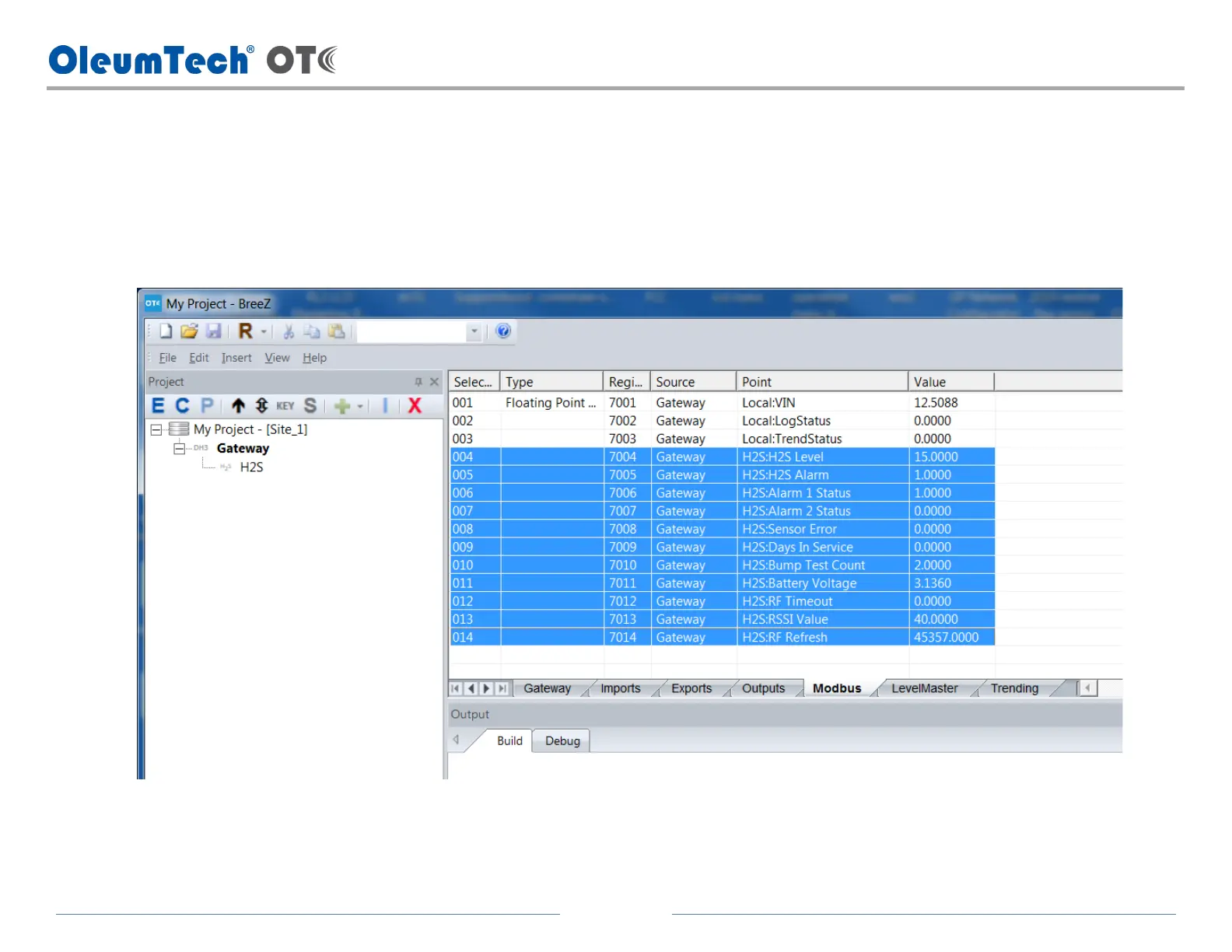
Task: Click the Selec... column header
Action: [x=474, y=382]
